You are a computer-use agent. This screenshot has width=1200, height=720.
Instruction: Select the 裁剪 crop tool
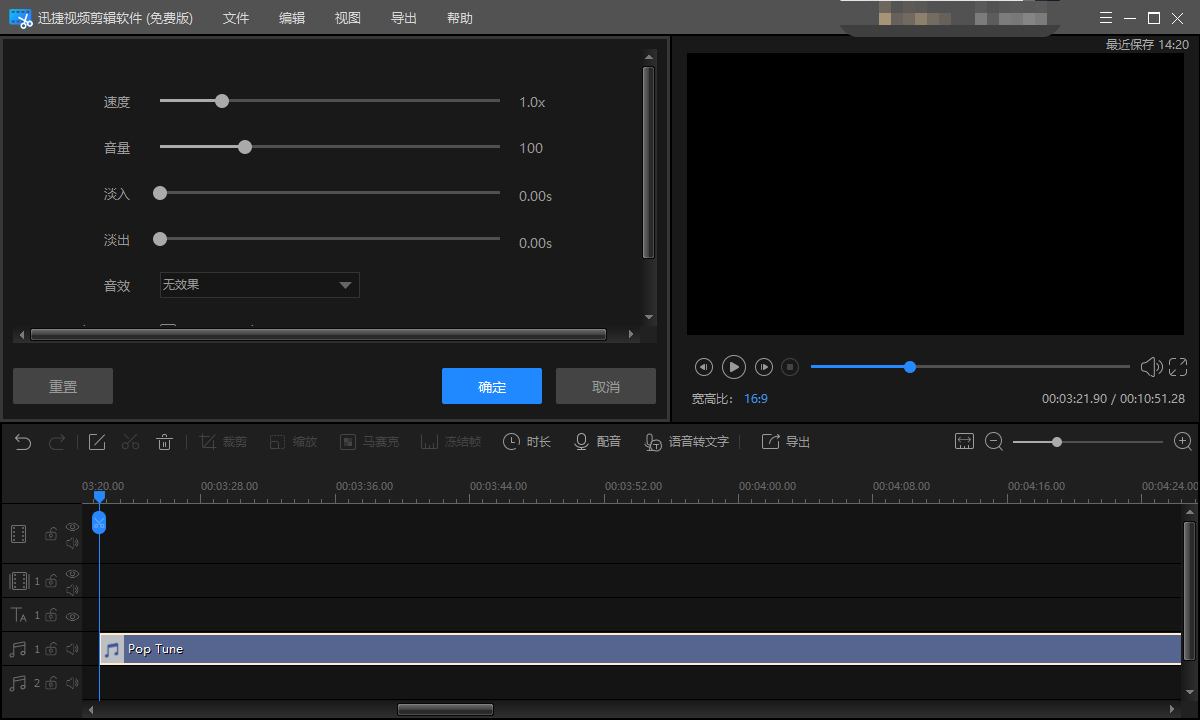tap(223, 442)
